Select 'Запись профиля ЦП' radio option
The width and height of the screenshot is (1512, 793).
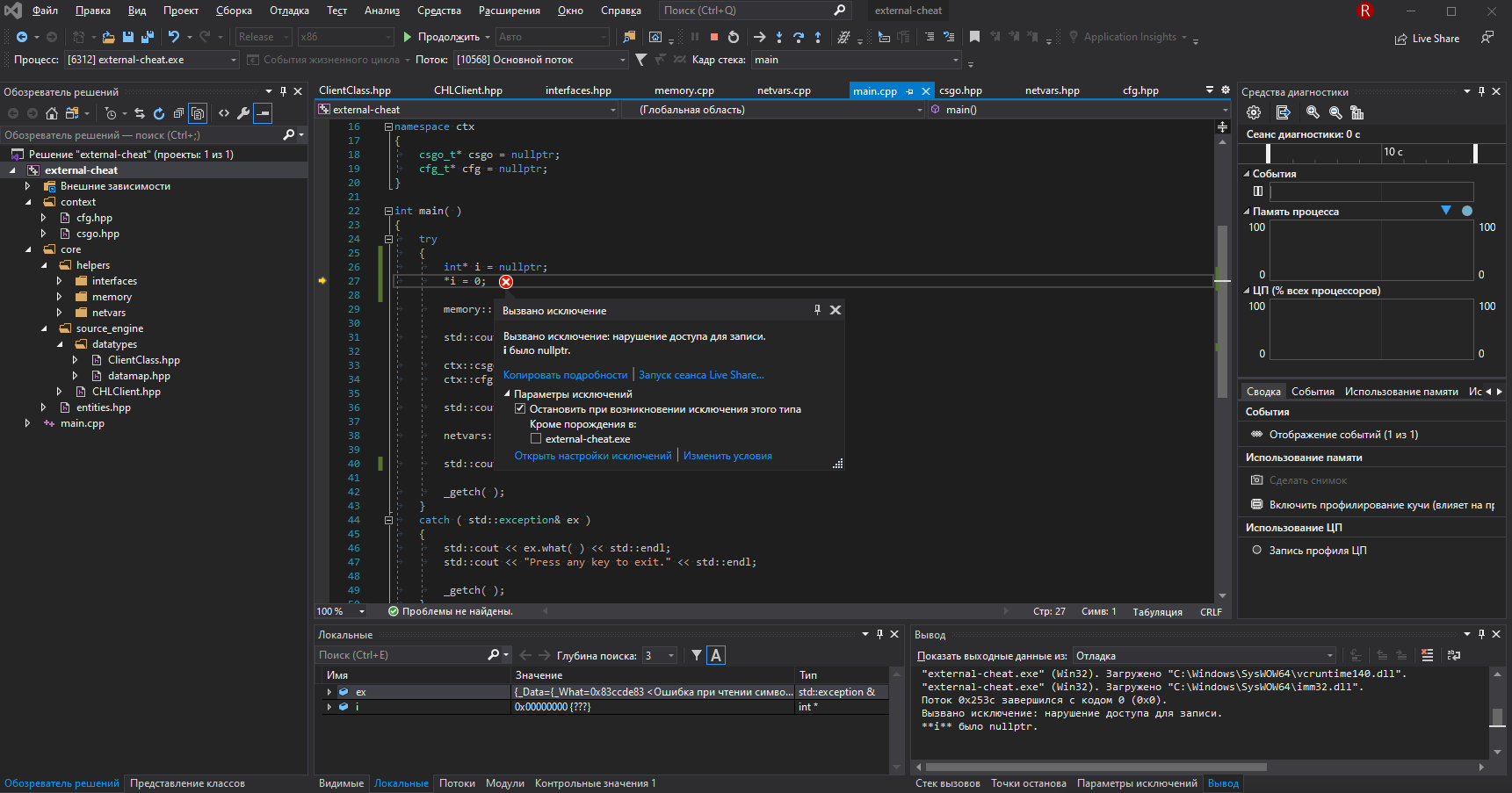(x=1256, y=550)
